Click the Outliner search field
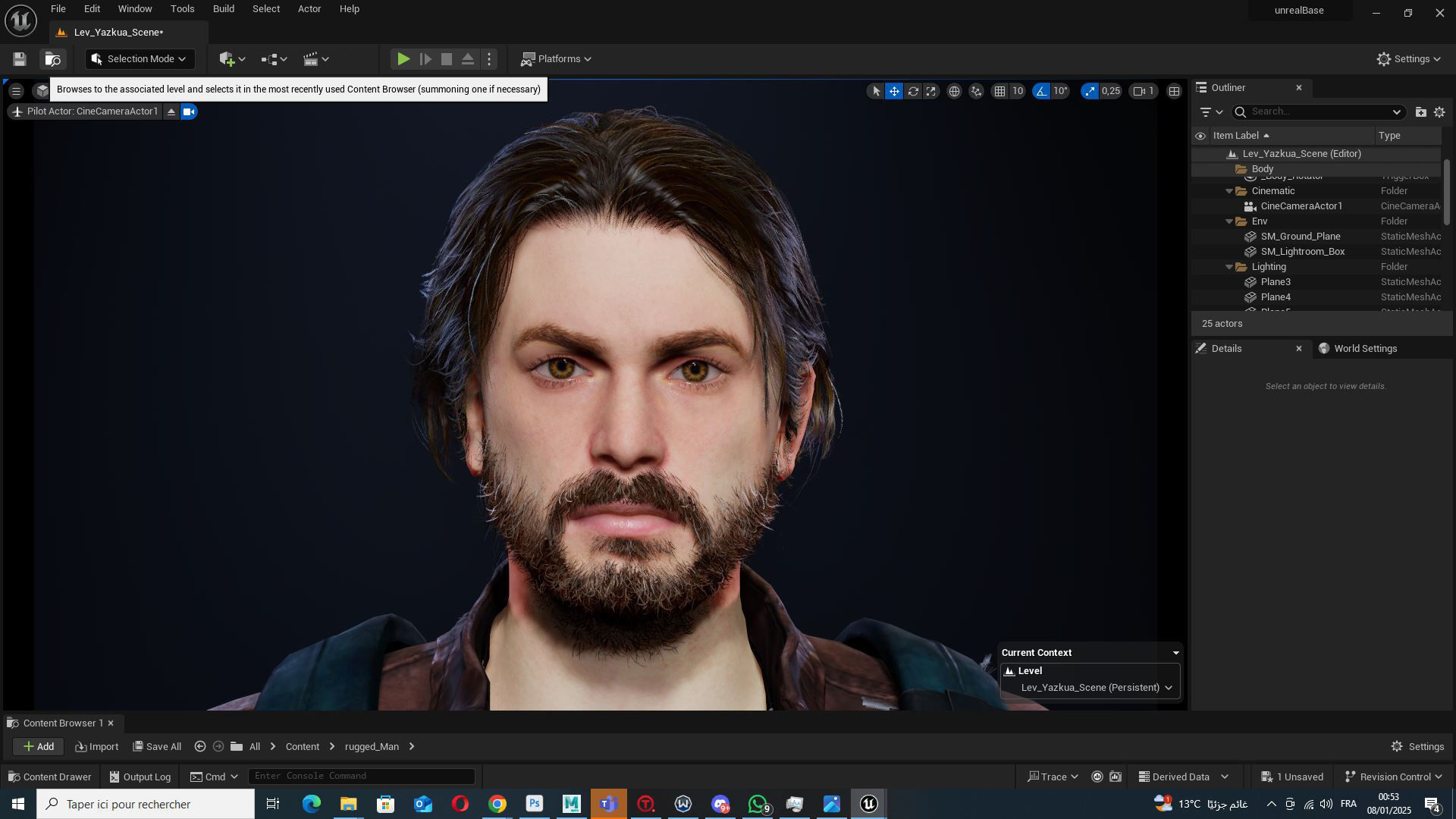Image resolution: width=1456 pixels, height=819 pixels. tap(1318, 112)
